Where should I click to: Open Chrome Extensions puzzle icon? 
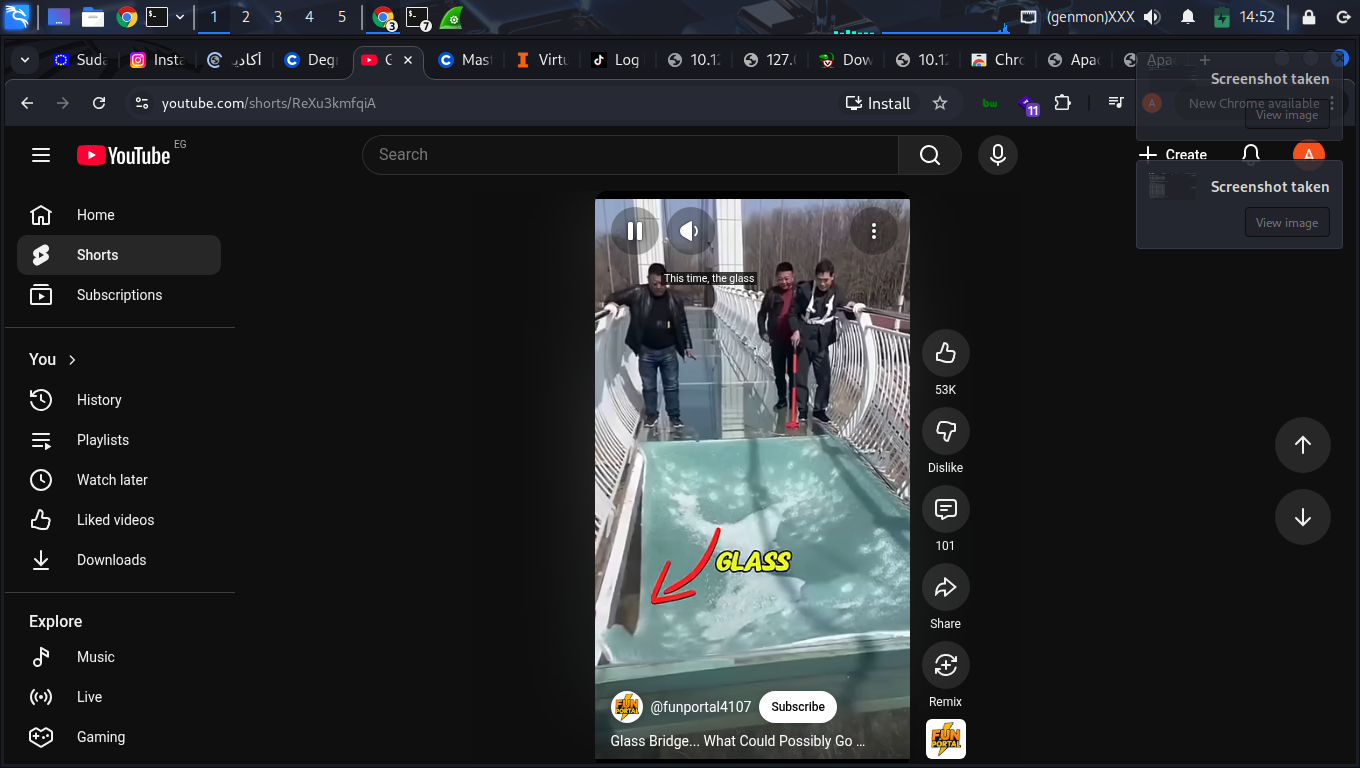[x=1063, y=103]
